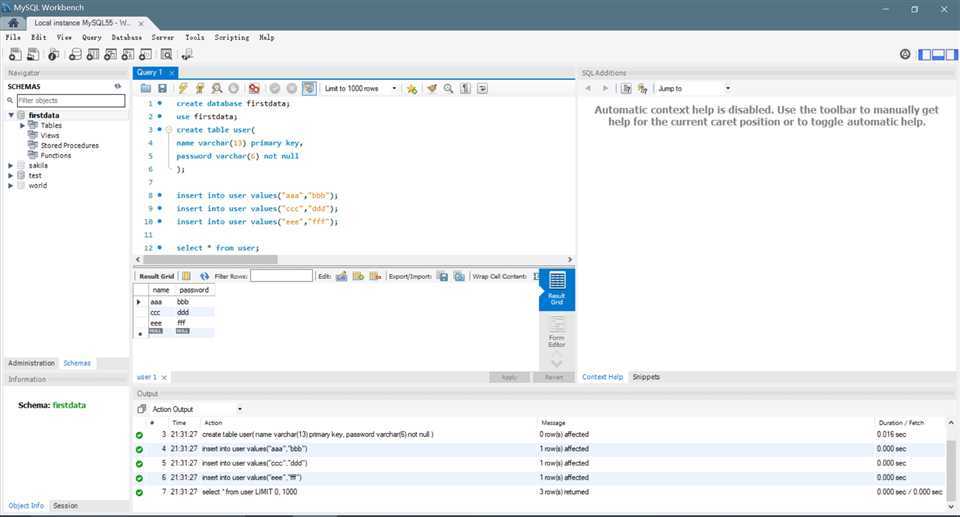Click the Filter Rows input field
The height and width of the screenshot is (517, 960).
point(282,276)
